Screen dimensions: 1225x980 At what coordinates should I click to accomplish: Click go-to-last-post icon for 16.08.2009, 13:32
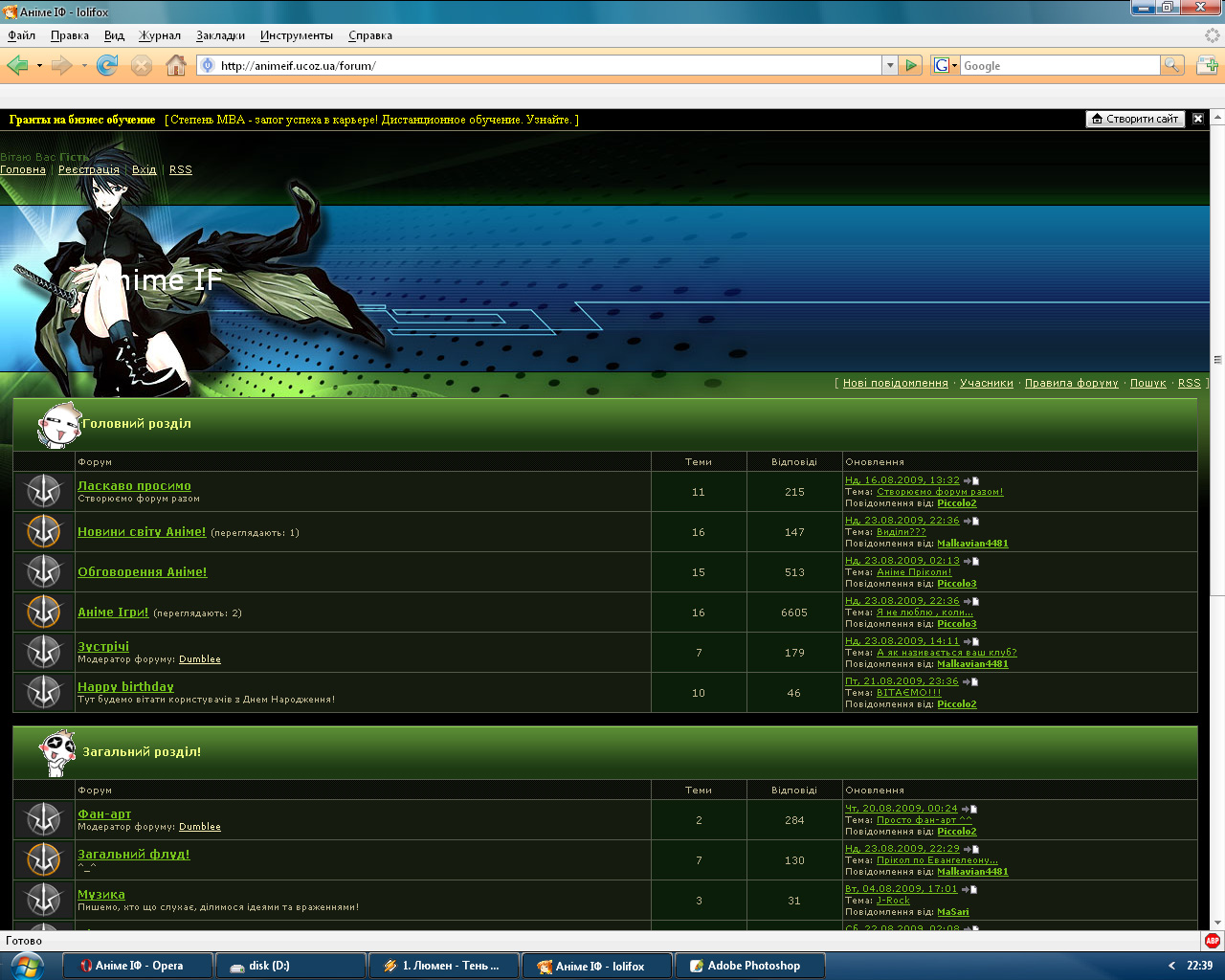(x=971, y=480)
